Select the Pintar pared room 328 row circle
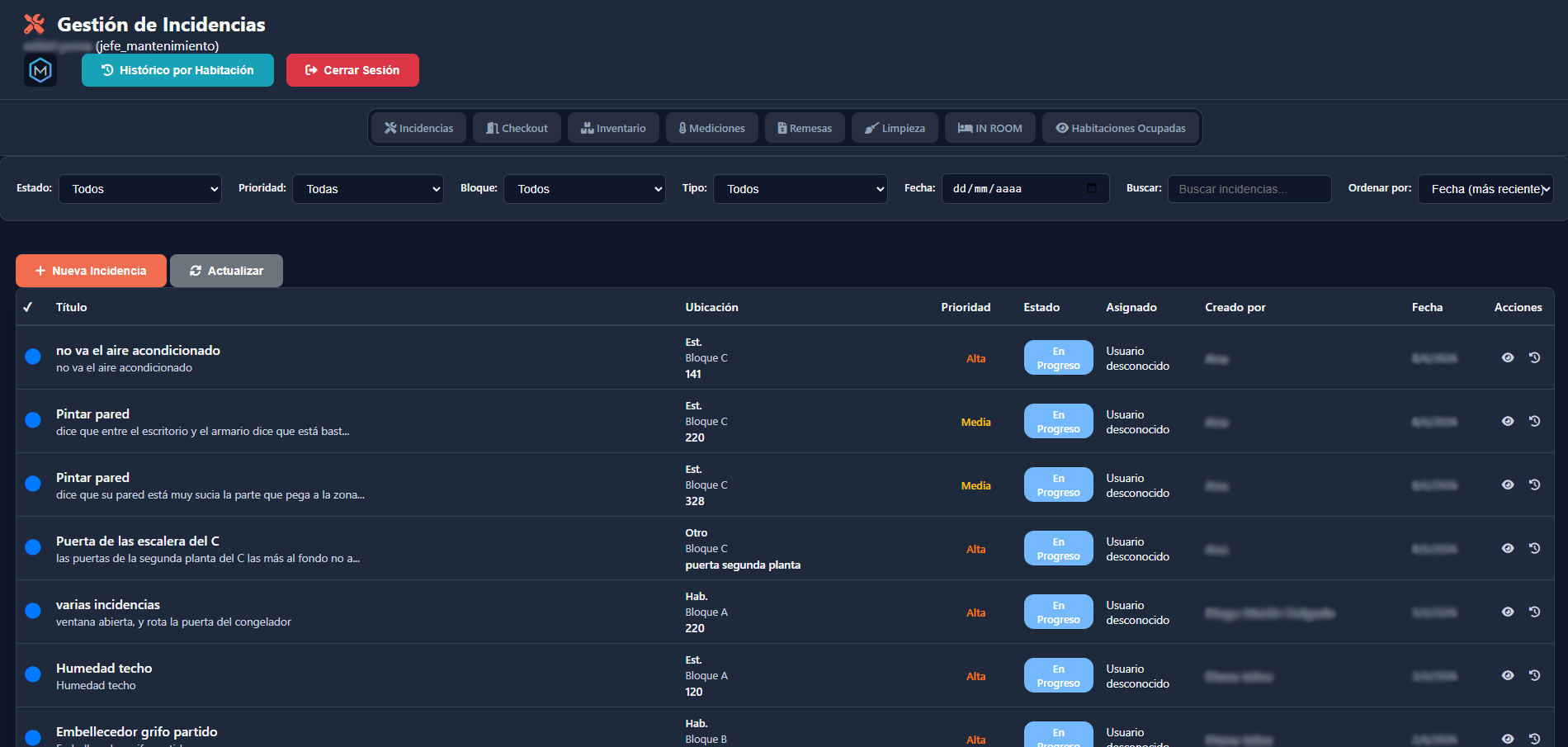1568x747 pixels. (x=33, y=484)
